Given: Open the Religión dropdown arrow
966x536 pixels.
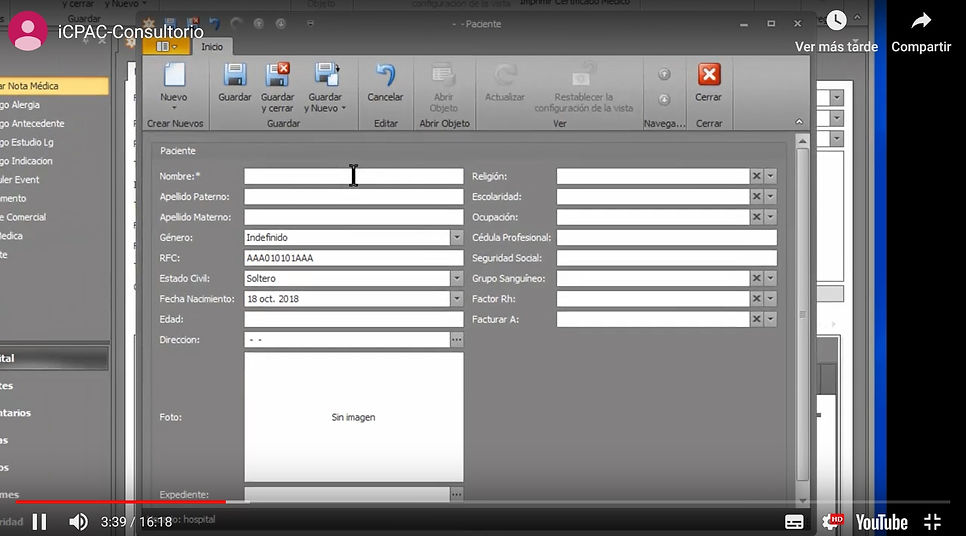Looking at the screenshot, I should (x=770, y=176).
